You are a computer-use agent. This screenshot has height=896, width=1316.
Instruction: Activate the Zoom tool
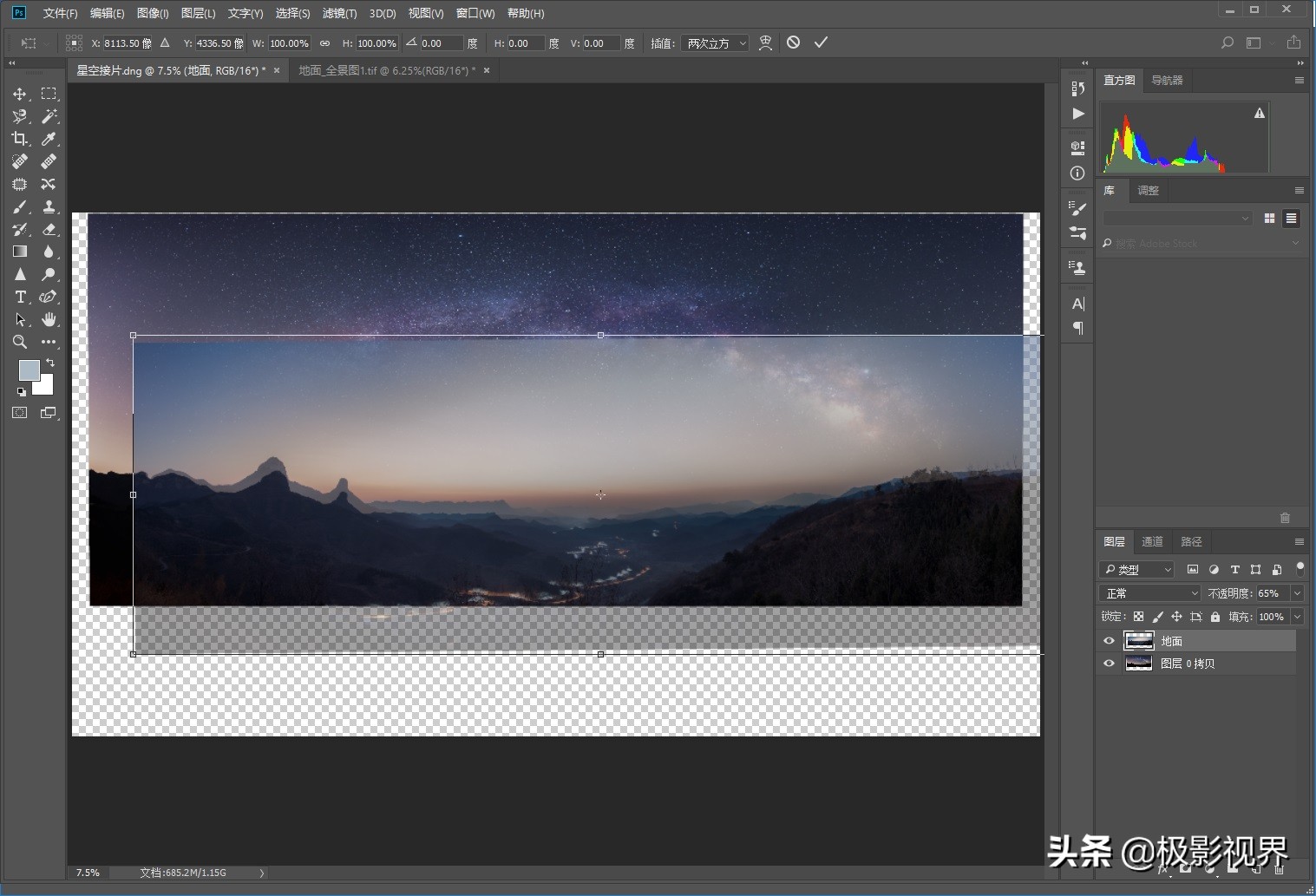pos(20,342)
